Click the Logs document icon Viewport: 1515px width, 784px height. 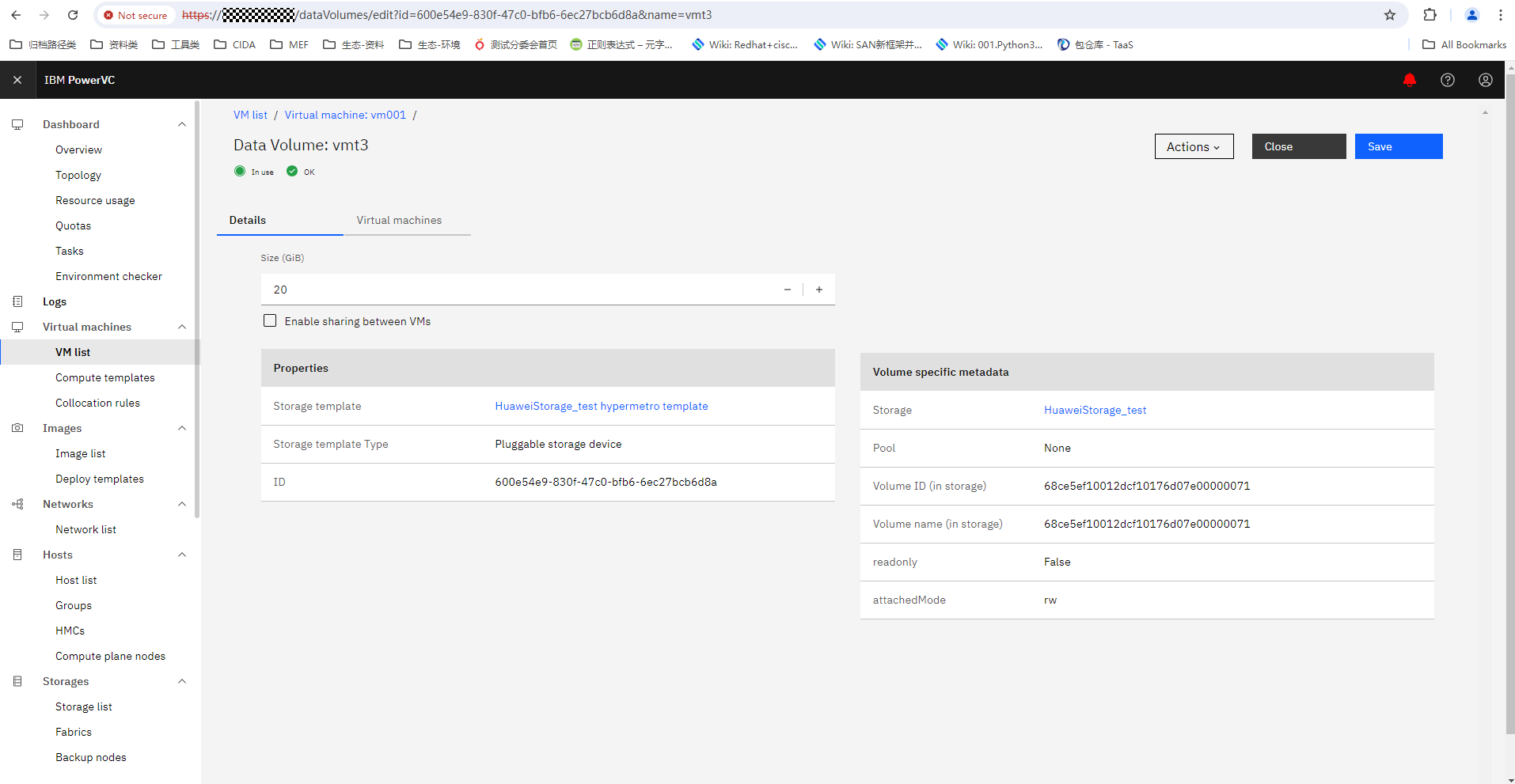(17, 301)
